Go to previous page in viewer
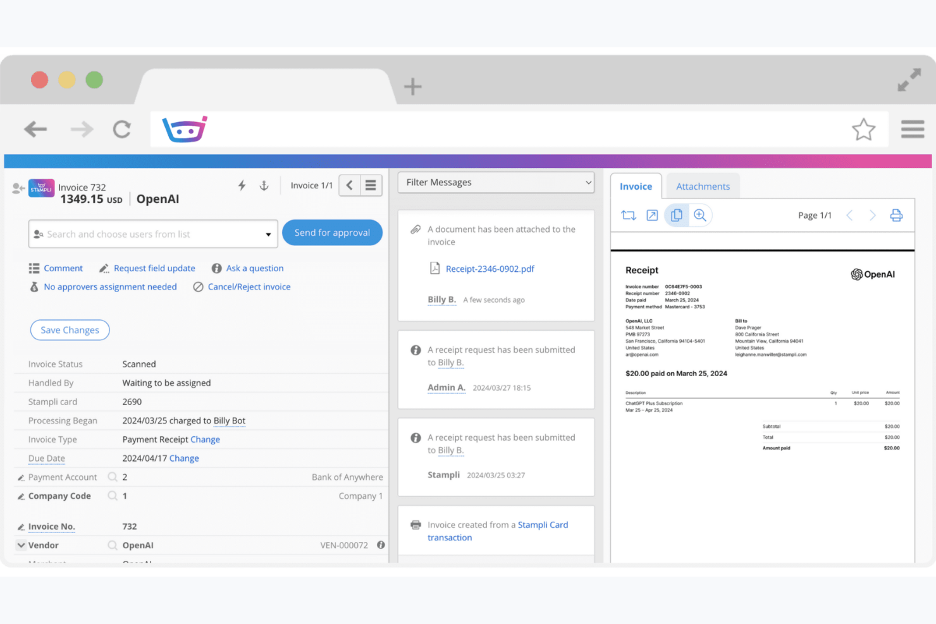 coord(849,216)
